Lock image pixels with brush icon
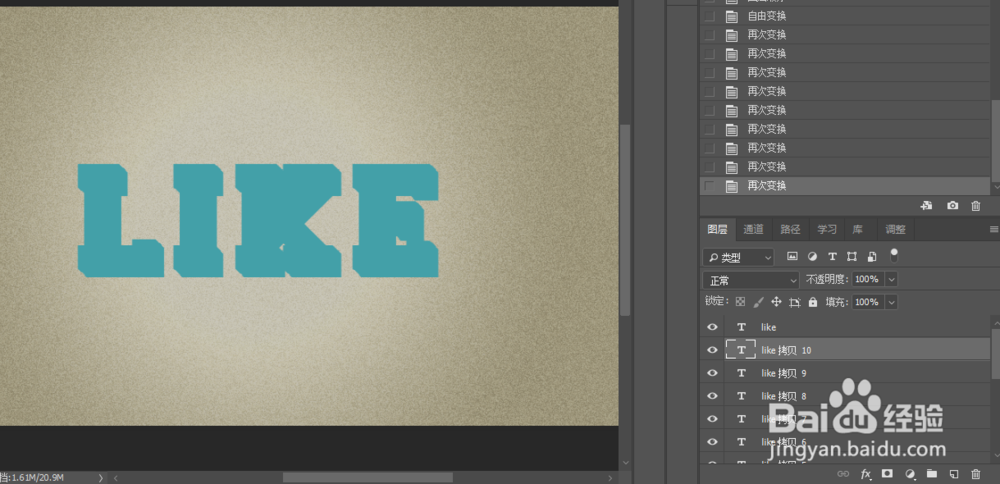Viewport: 1000px width, 484px height. click(x=758, y=302)
